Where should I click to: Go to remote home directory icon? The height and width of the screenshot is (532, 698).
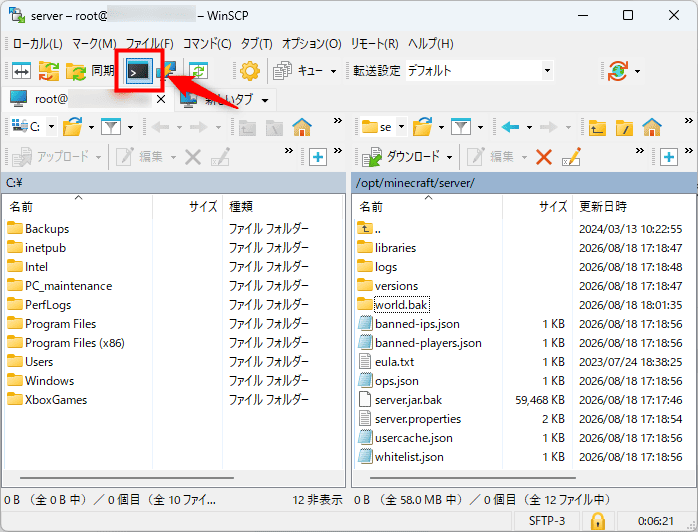(652, 127)
